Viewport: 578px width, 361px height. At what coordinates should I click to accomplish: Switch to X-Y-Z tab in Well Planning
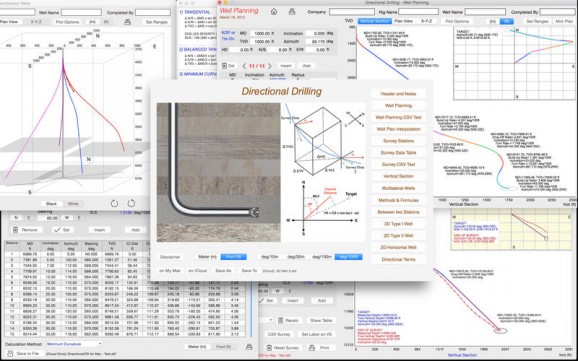pos(427,21)
